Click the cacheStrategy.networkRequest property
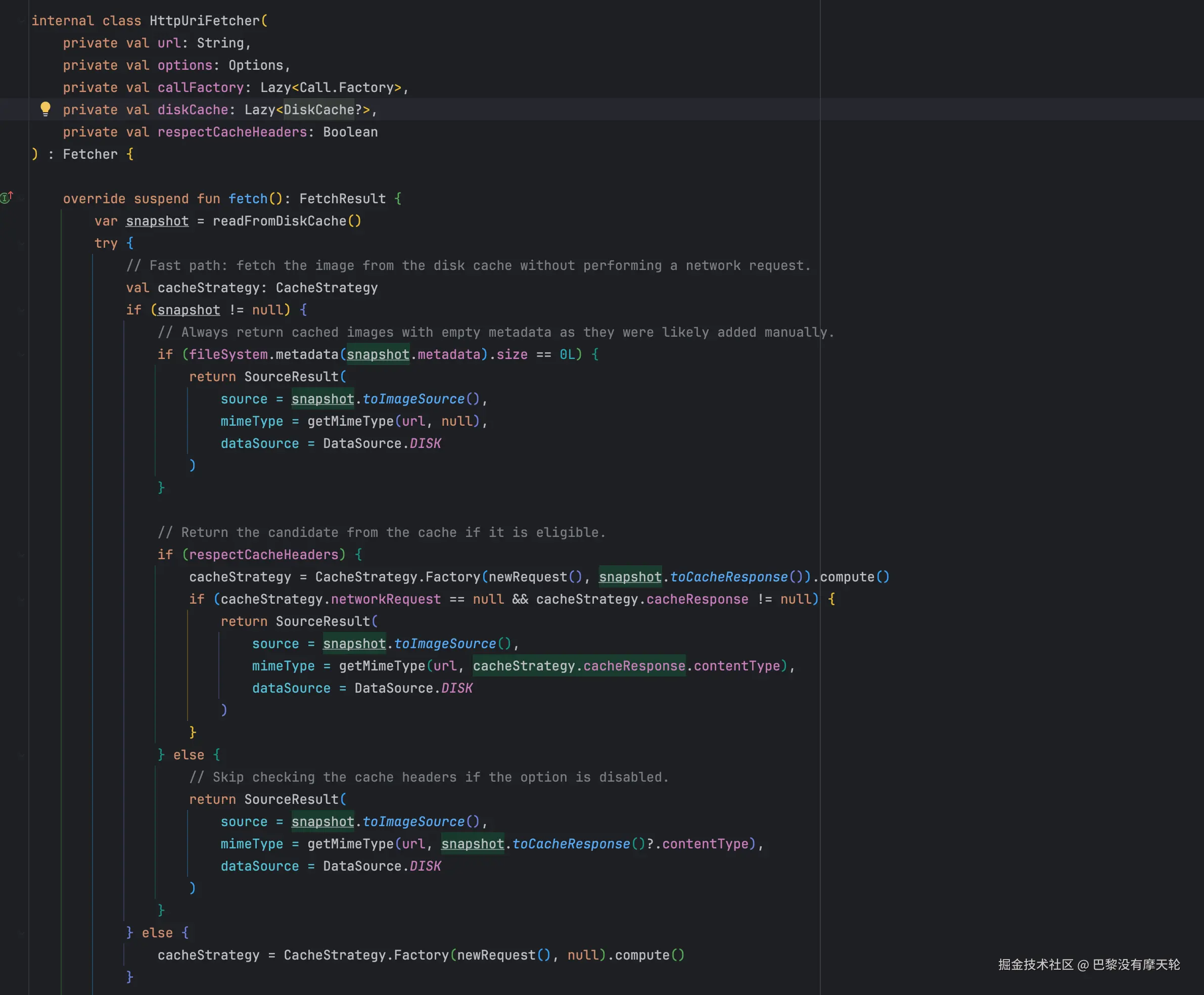 pyautogui.click(x=385, y=600)
